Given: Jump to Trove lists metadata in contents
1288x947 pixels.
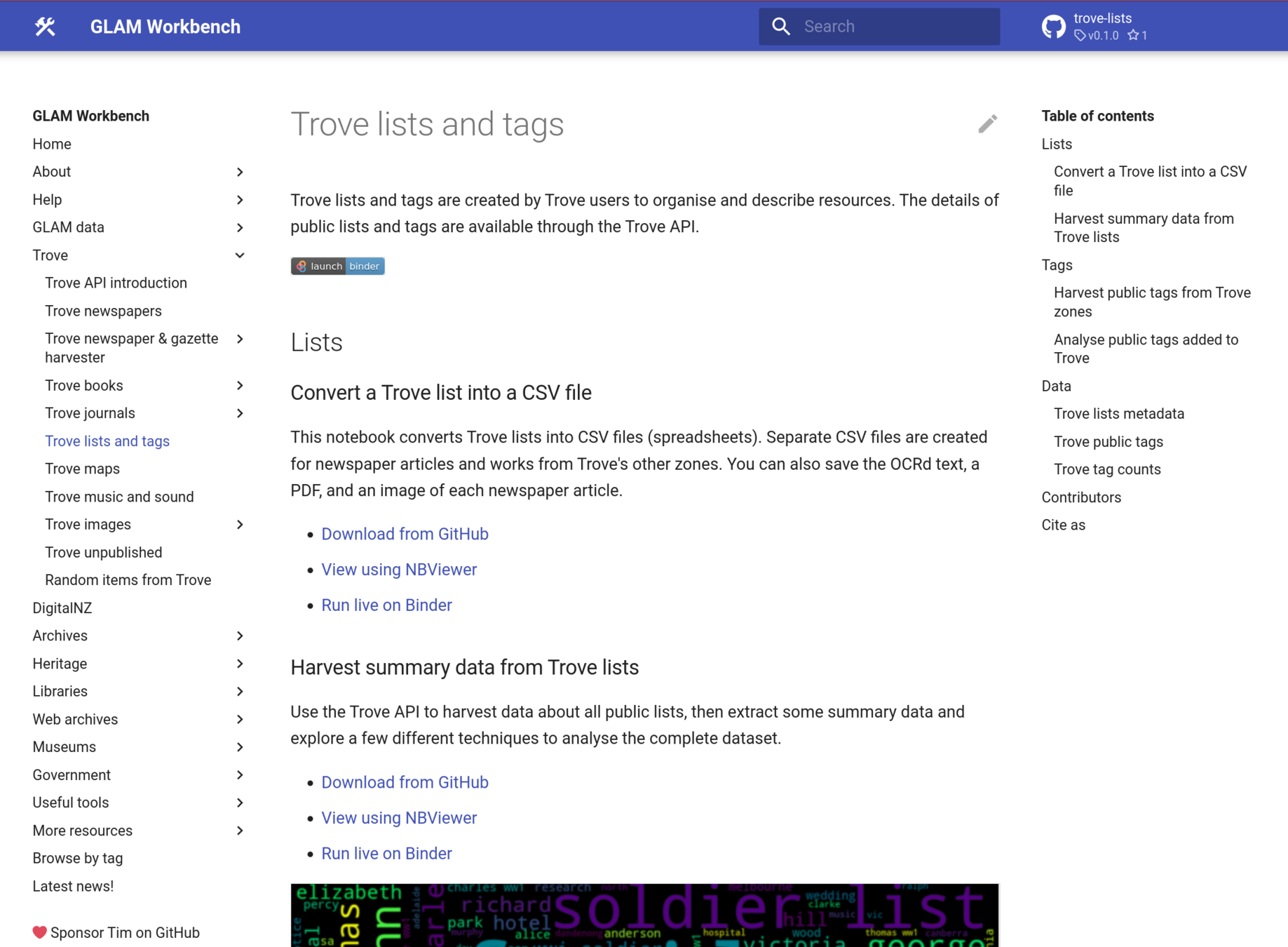Looking at the screenshot, I should click(x=1118, y=413).
